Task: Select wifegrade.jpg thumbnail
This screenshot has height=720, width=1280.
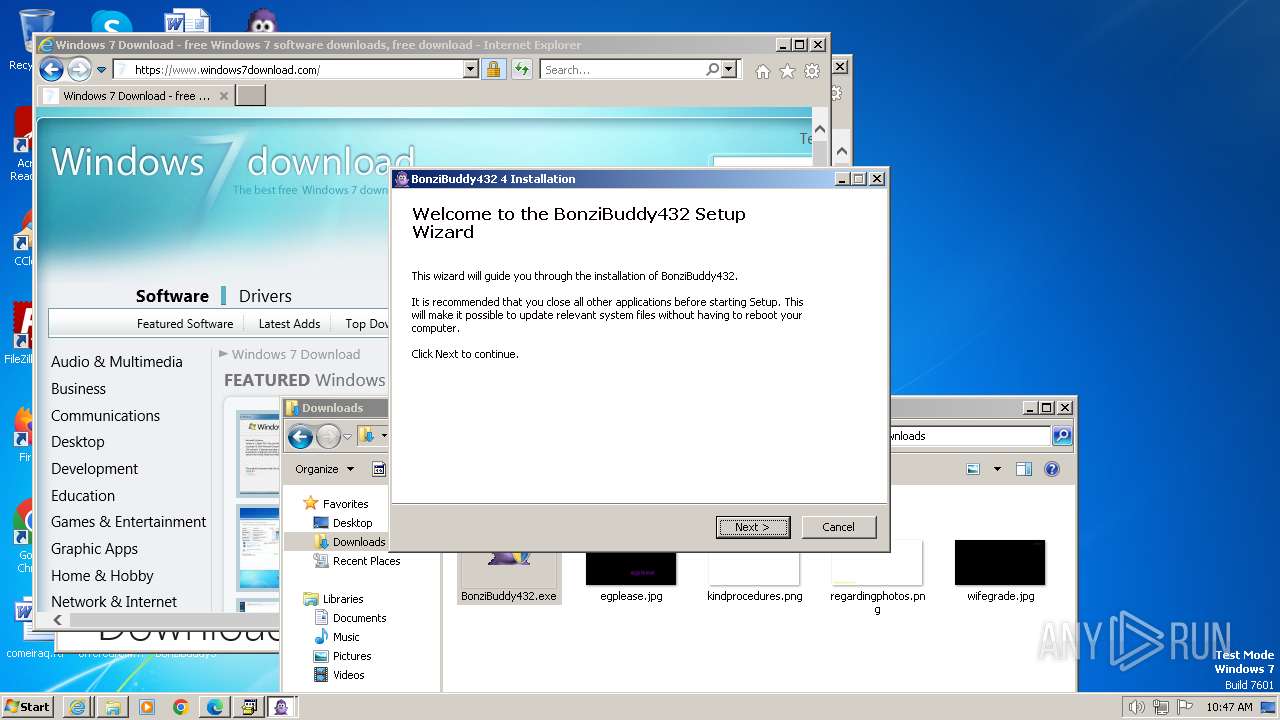Action: click(x=1000, y=572)
